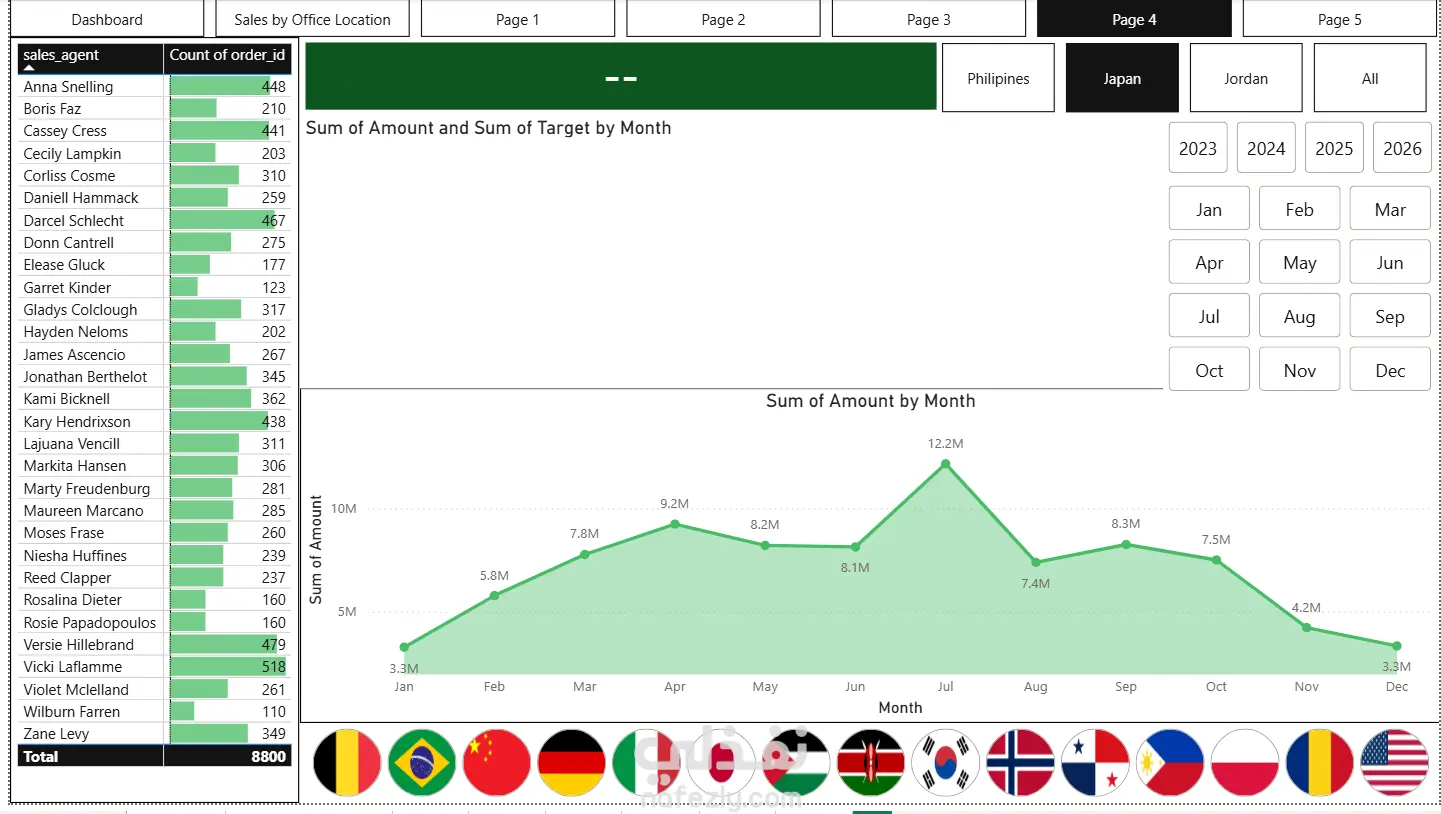
Task: Select the Oct month slicer
Action: 1209,370
